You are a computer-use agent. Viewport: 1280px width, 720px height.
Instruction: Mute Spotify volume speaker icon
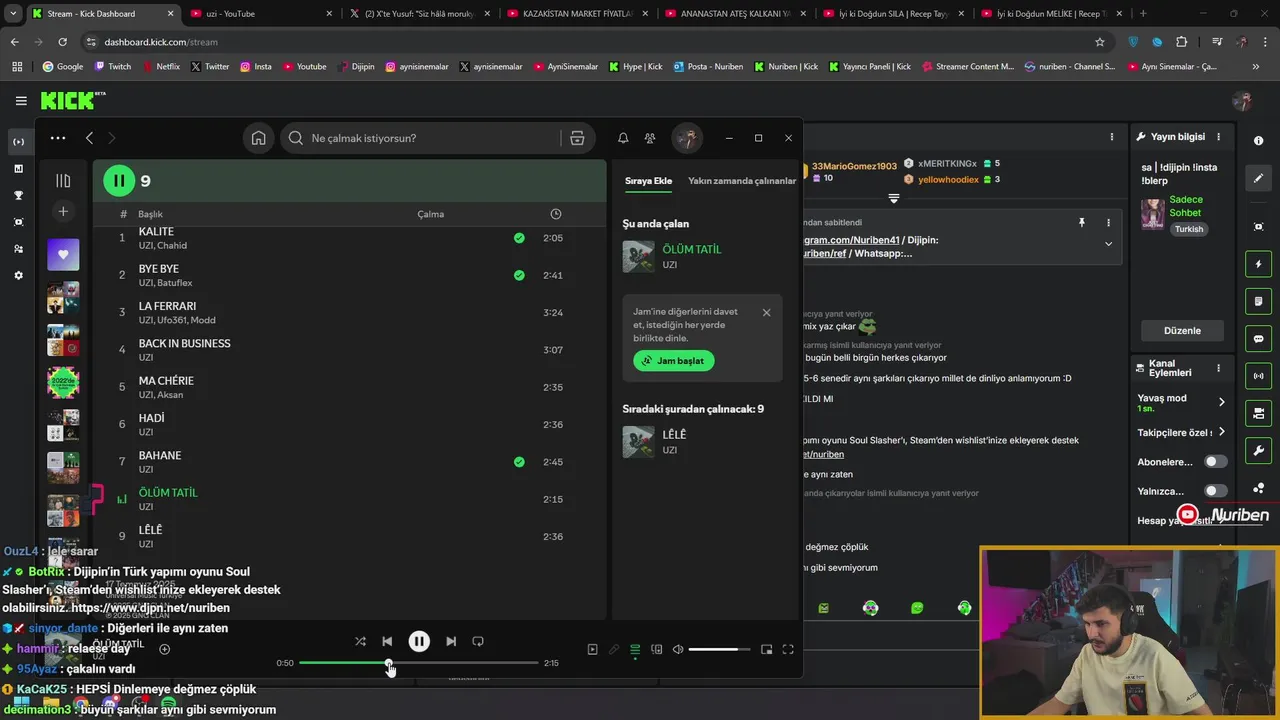coord(678,650)
